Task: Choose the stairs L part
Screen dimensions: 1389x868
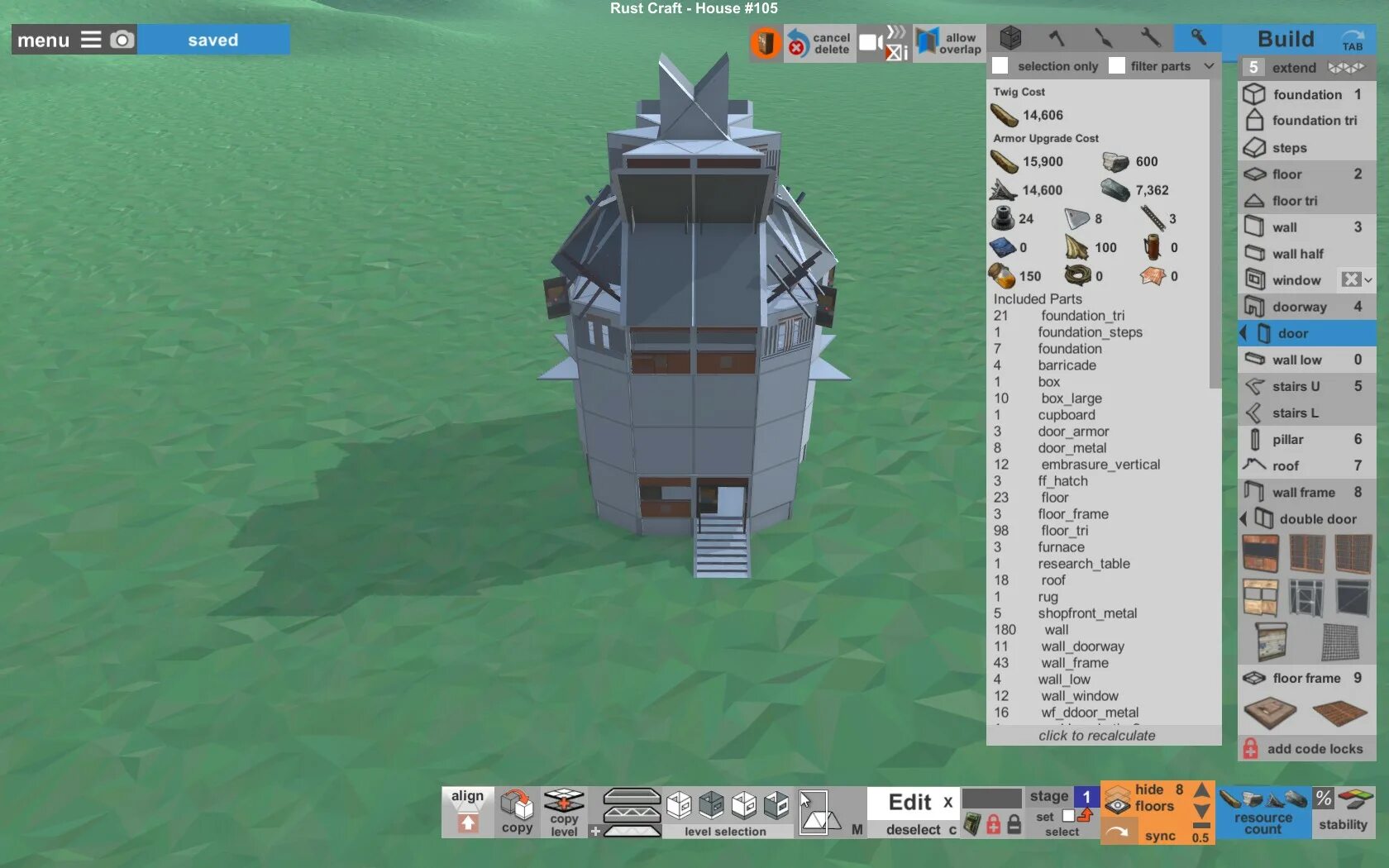Action: click(1307, 413)
